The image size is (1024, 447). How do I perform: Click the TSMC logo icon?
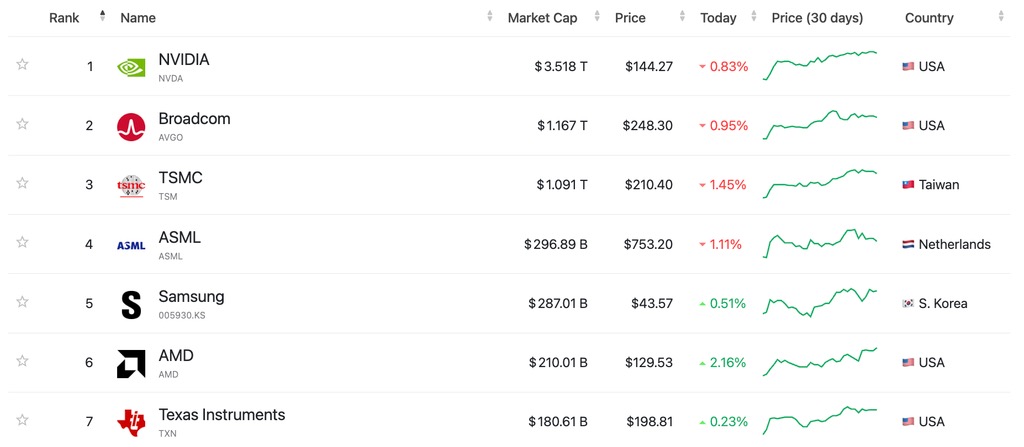point(131,185)
